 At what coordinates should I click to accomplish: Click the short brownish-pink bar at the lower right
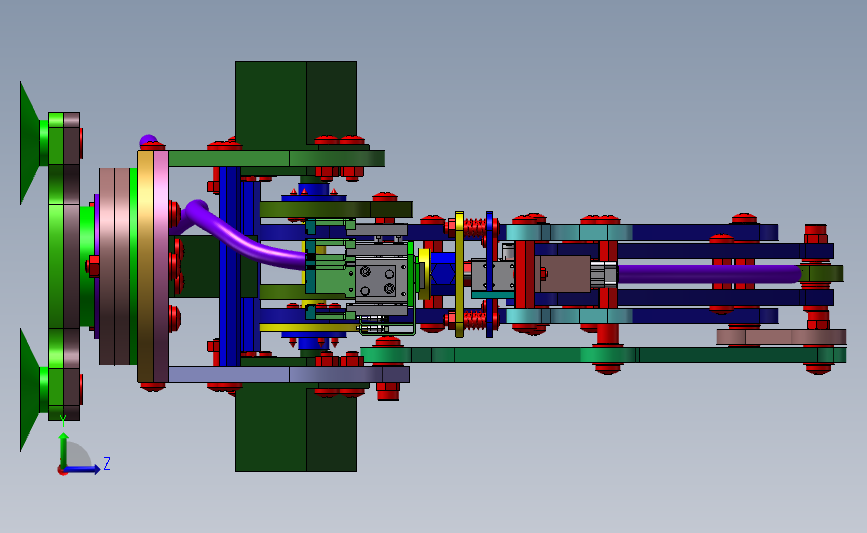[781, 337]
